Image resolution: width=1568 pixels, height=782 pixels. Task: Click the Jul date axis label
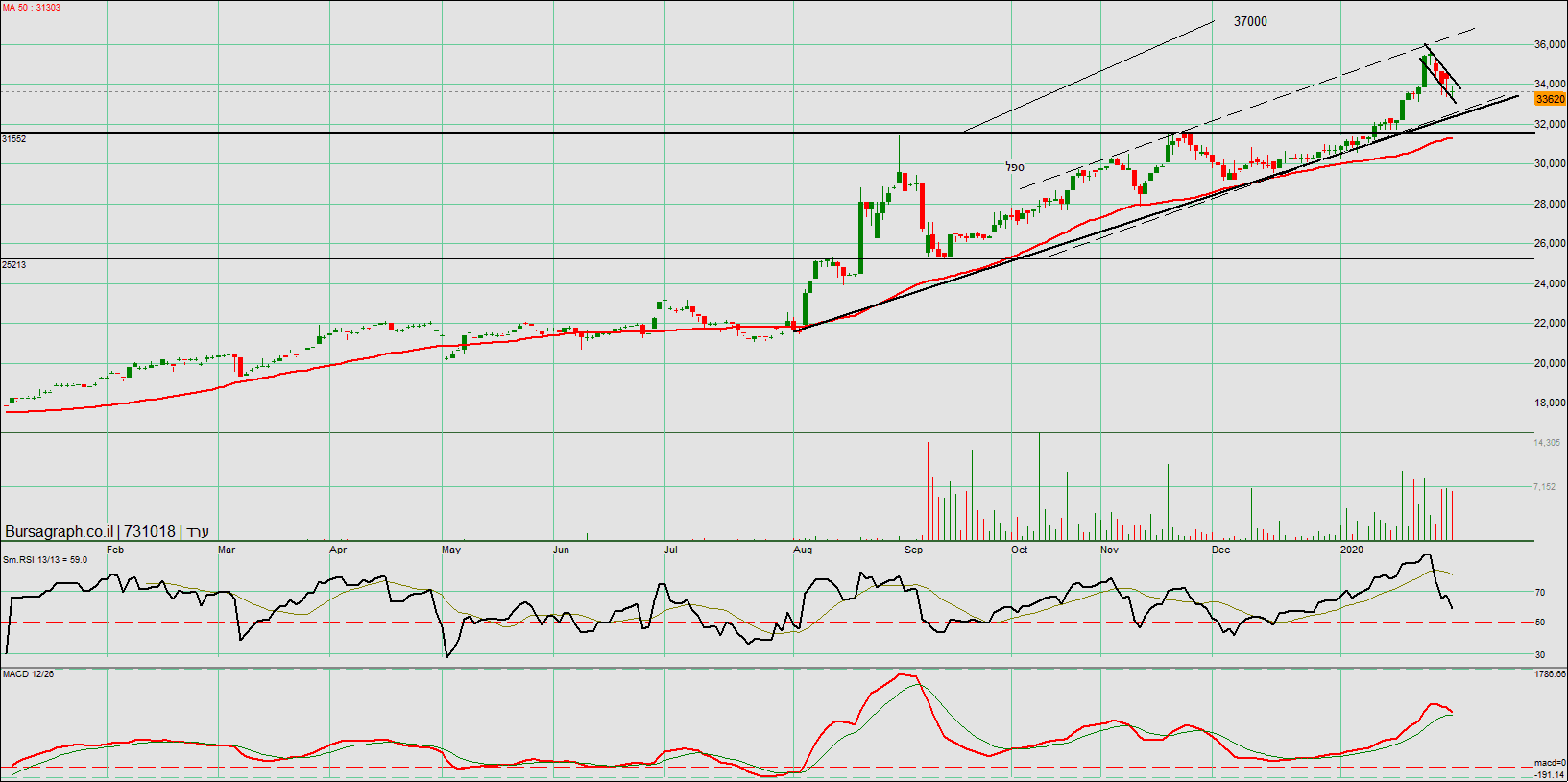tap(671, 550)
